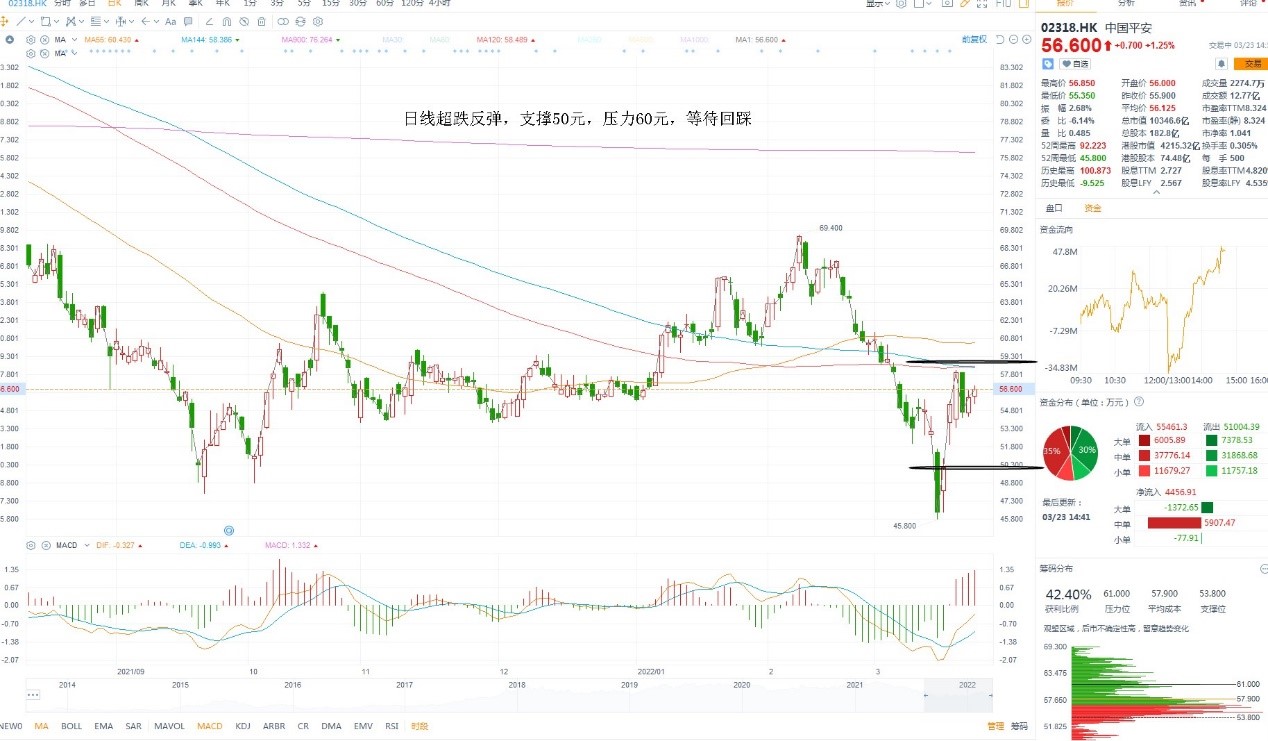Click the blue circle marker above MACD panel
Screen dimensions: 1268x741
coord(229,530)
